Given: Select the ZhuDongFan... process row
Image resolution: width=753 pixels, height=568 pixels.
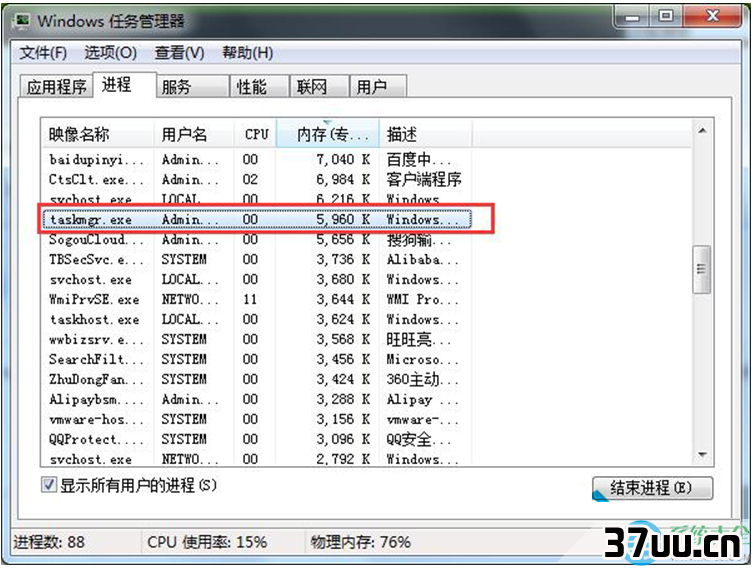Looking at the screenshot, I should tap(257, 380).
